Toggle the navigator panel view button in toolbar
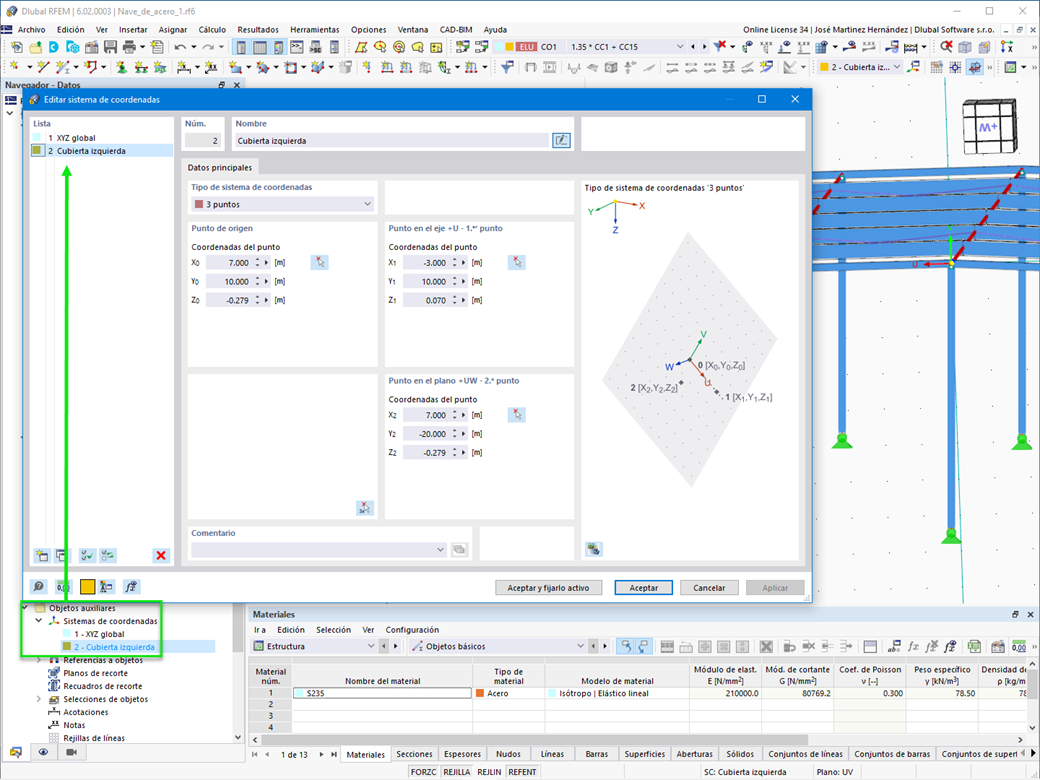The image size is (1040, 780). click(241, 47)
